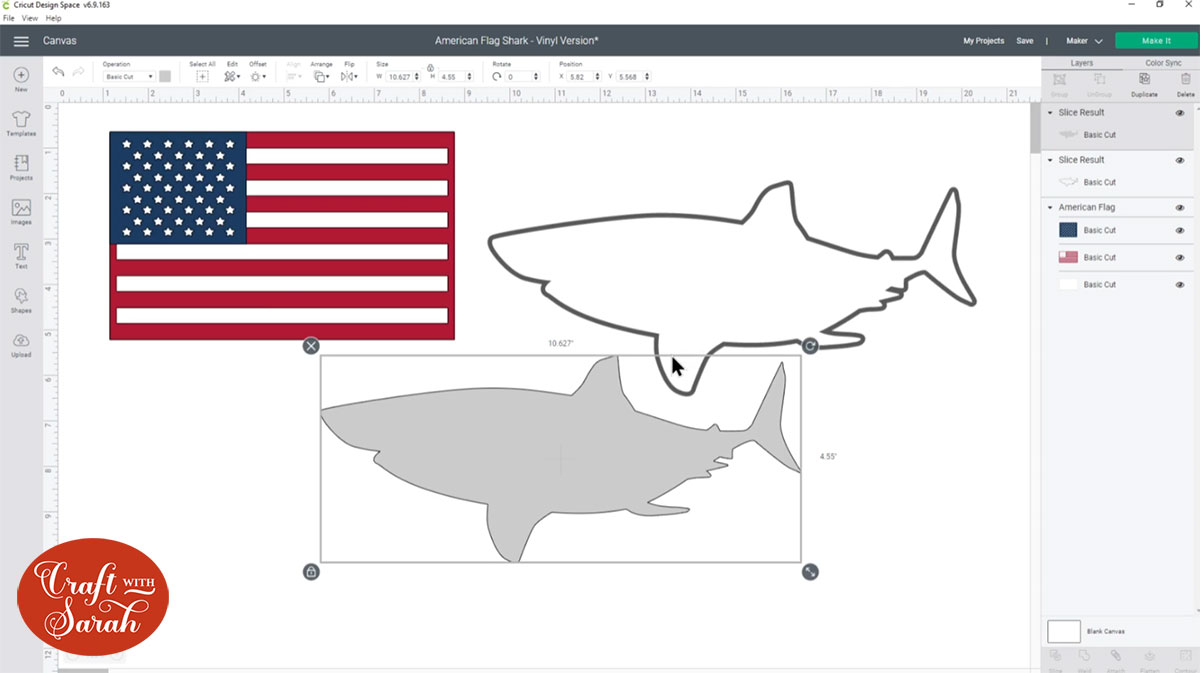Image resolution: width=1200 pixels, height=673 pixels.
Task: Open the File menu
Action: (10, 17)
